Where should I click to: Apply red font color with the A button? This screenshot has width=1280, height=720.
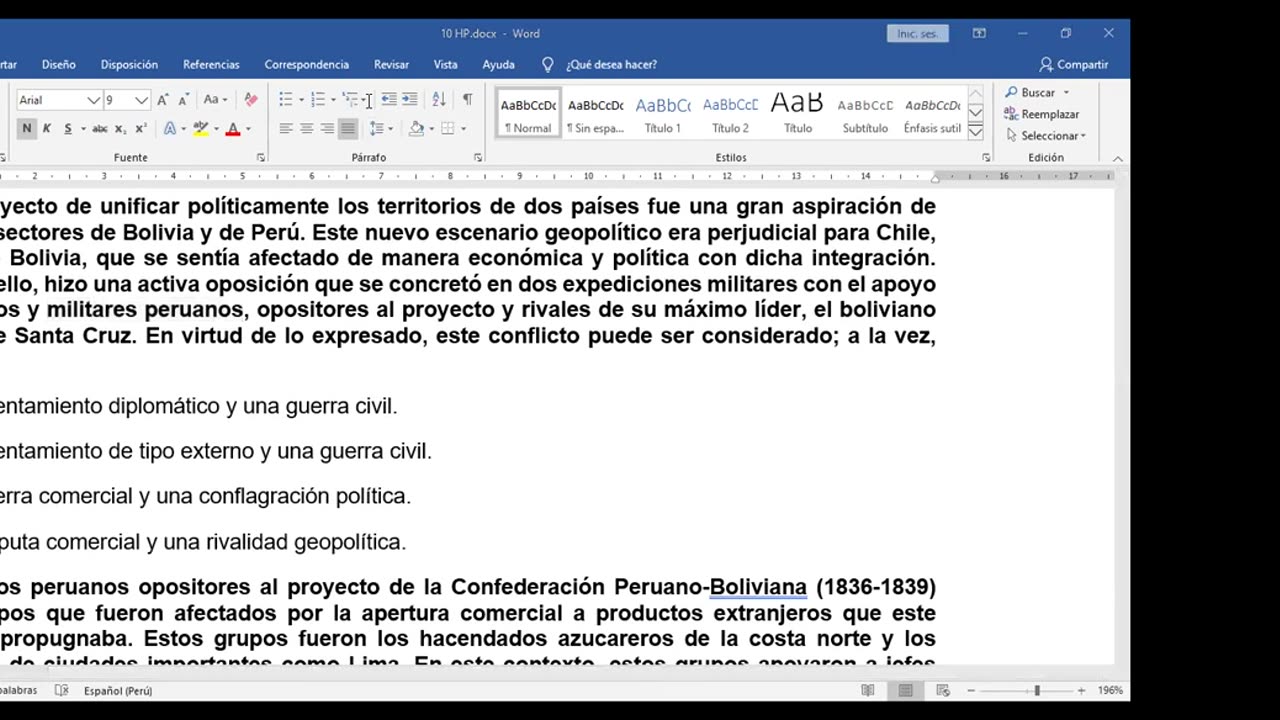(233, 129)
